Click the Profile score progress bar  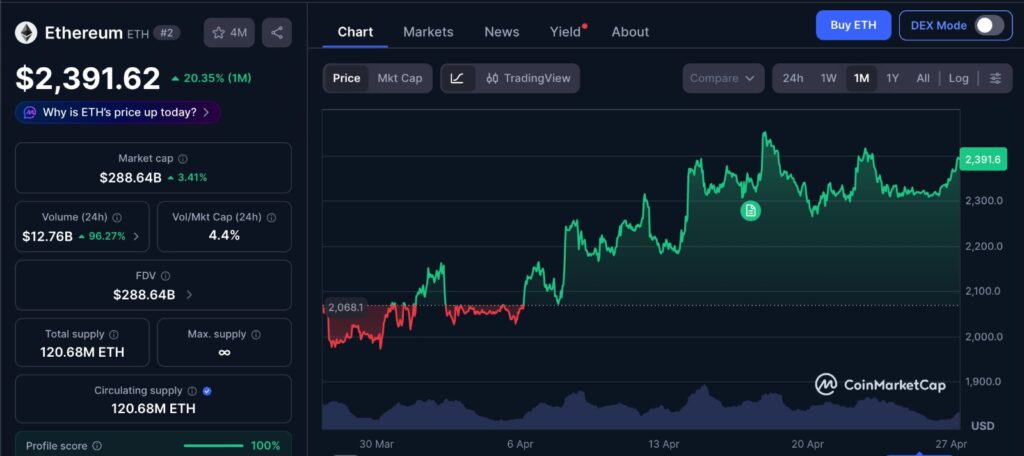pyautogui.click(x=214, y=446)
